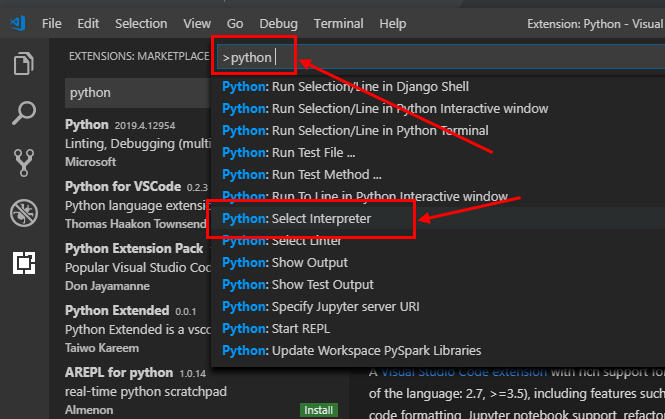Open the View menu
The height and width of the screenshot is (419, 665).
[197, 24]
